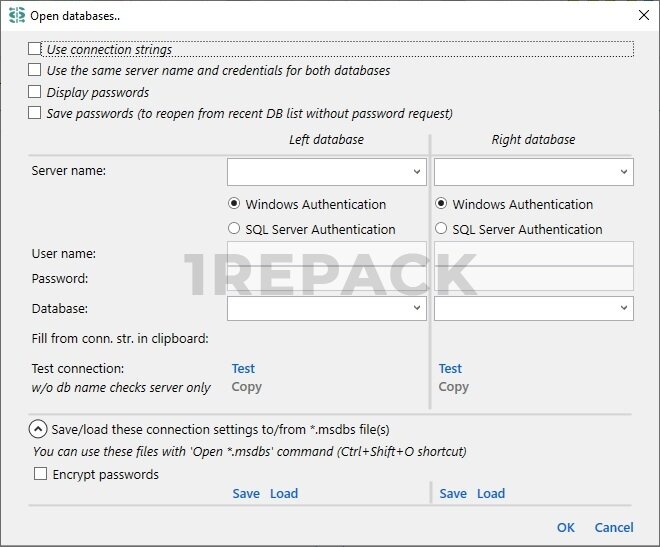Check Use the same server name and credentials
This screenshot has width=660, height=547.
click(36, 71)
